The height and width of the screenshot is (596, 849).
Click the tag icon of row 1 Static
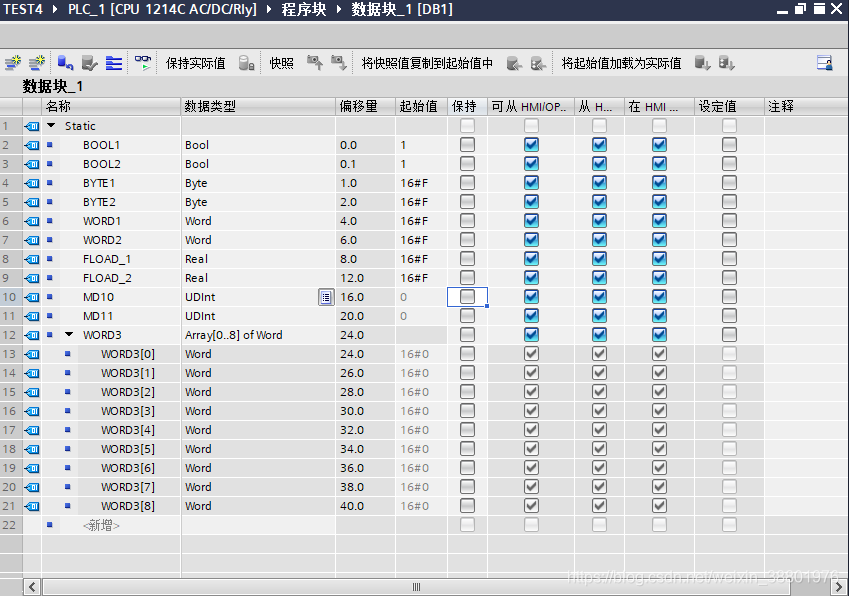(x=32, y=126)
